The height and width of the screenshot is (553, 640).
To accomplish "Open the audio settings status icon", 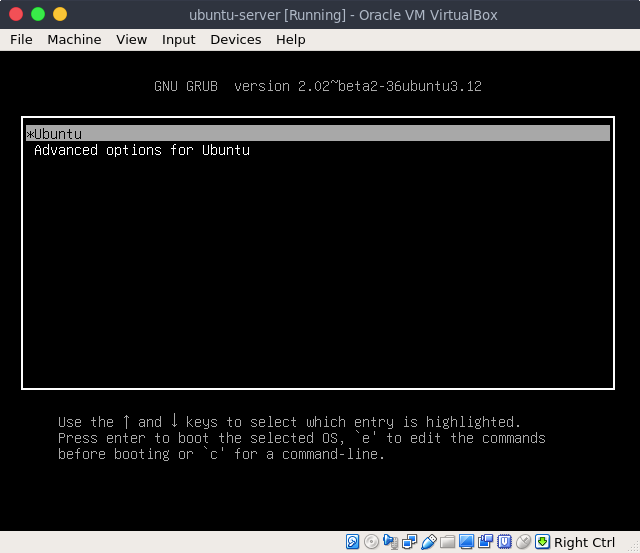I will (391, 542).
